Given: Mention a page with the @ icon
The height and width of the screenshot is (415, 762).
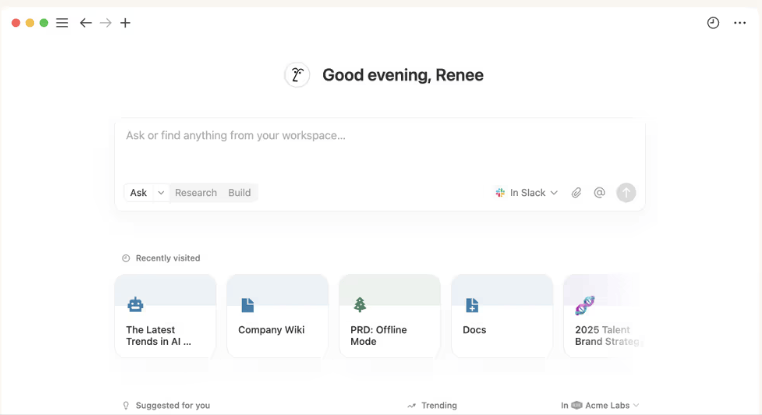Looking at the screenshot, I should pos(599,193).
